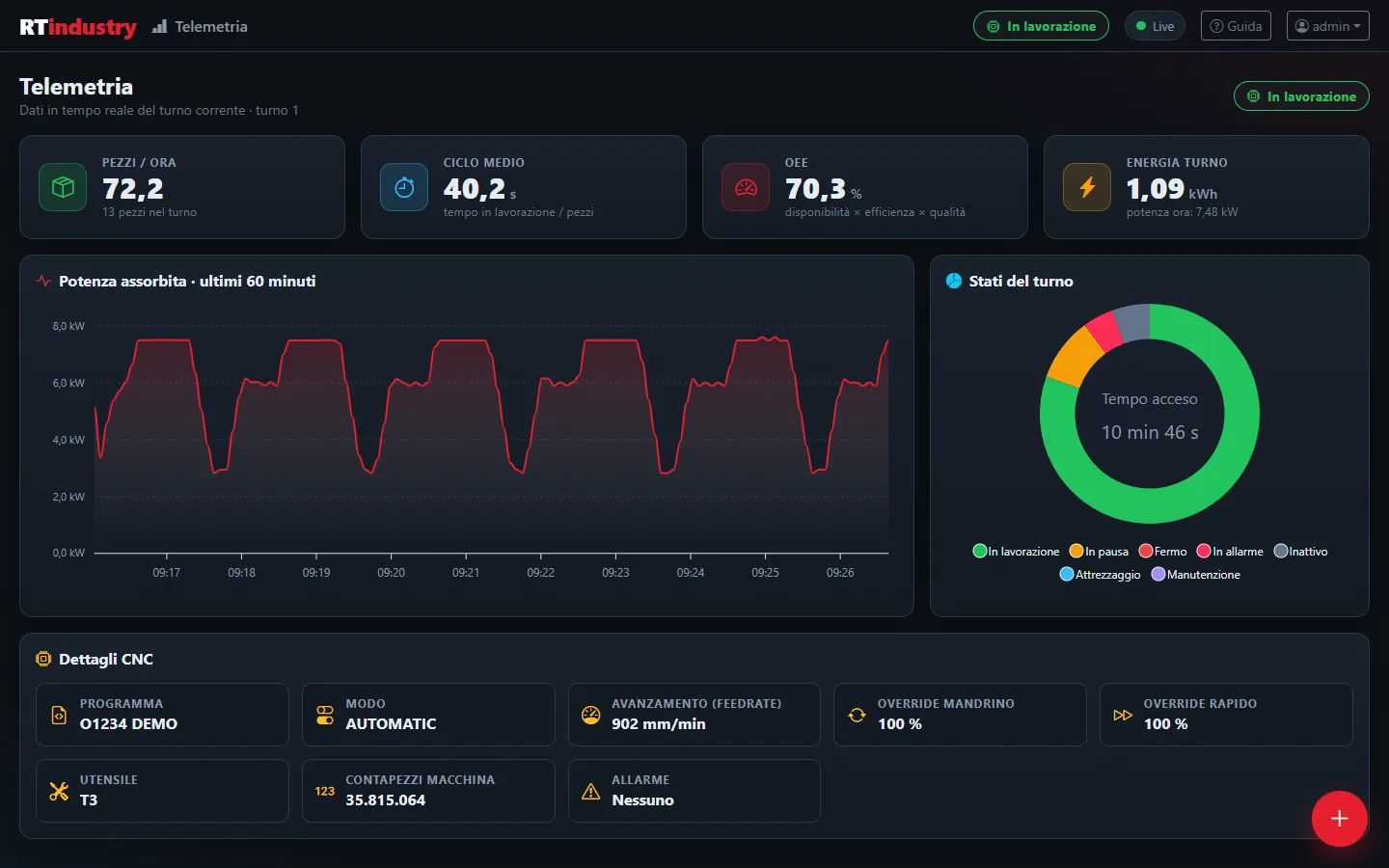The height and width of the screenshot is (868, 1389).
Task: Click the green donut chart segment
Action: click(1150, 505)
